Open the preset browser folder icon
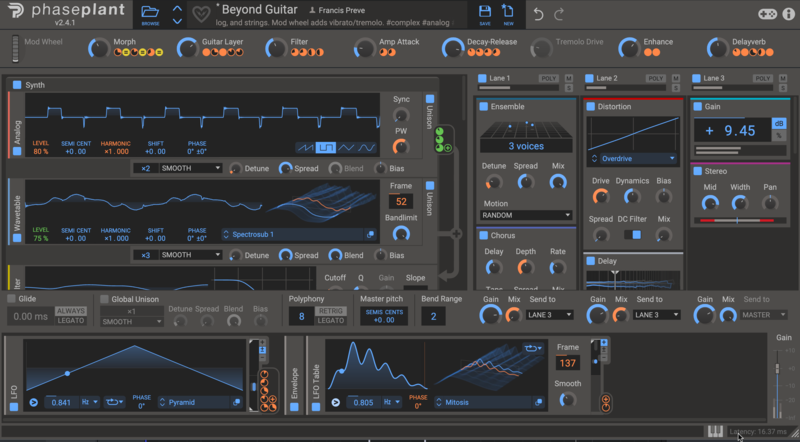 [x=150, y=14]
